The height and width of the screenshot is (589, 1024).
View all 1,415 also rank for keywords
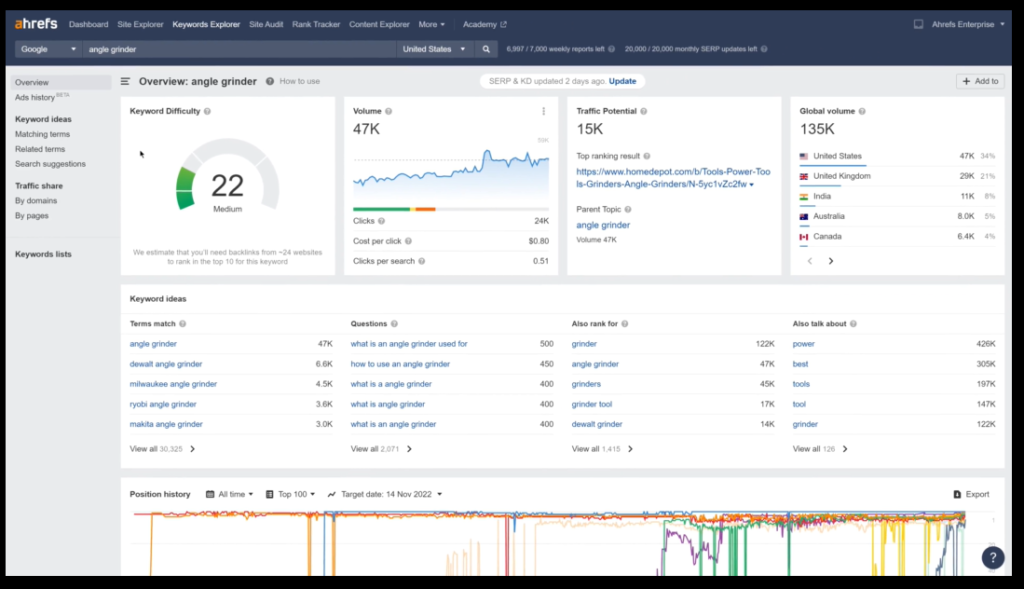[602, 449]
